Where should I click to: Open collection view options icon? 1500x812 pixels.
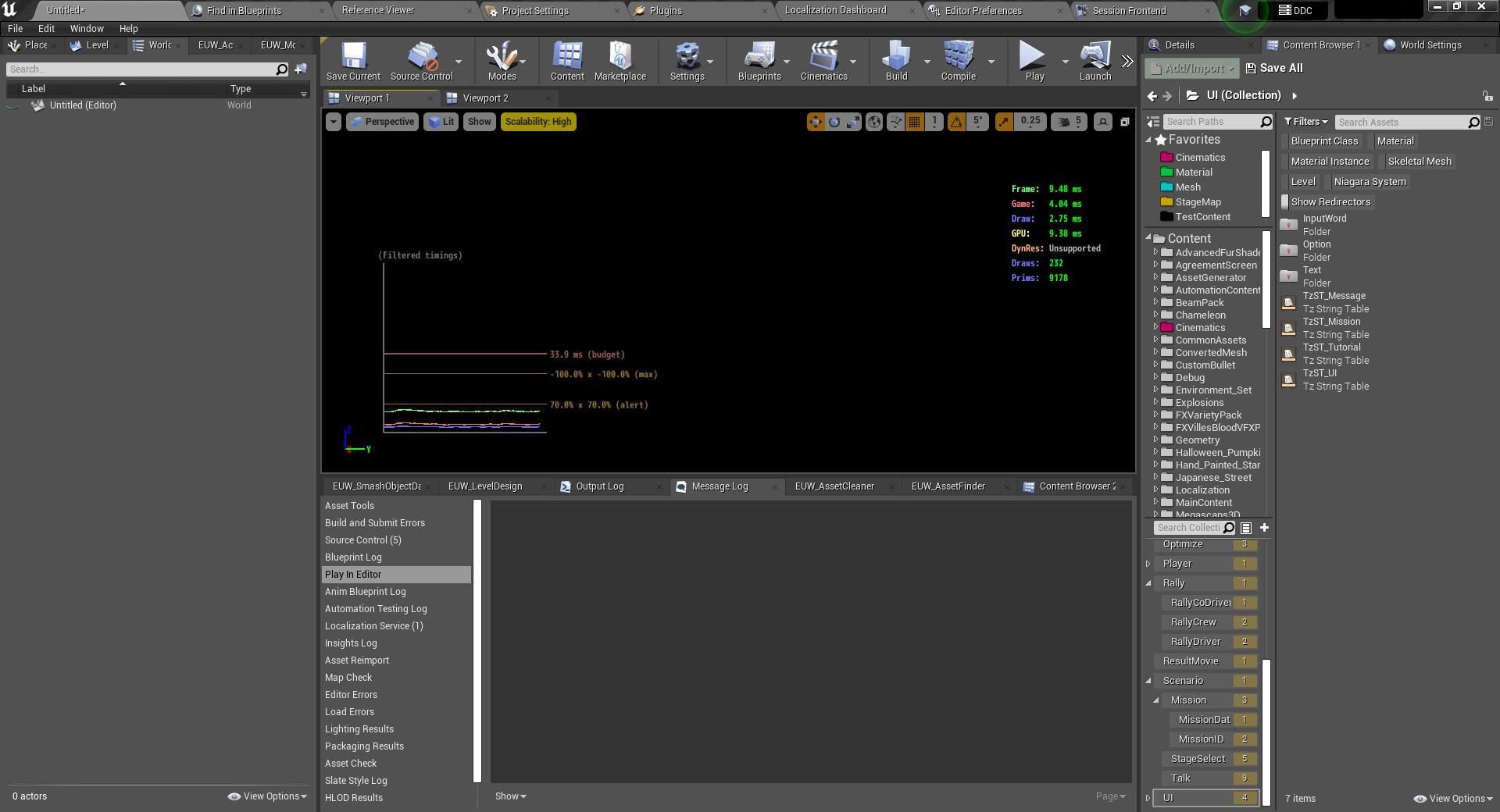(1246, 528)
